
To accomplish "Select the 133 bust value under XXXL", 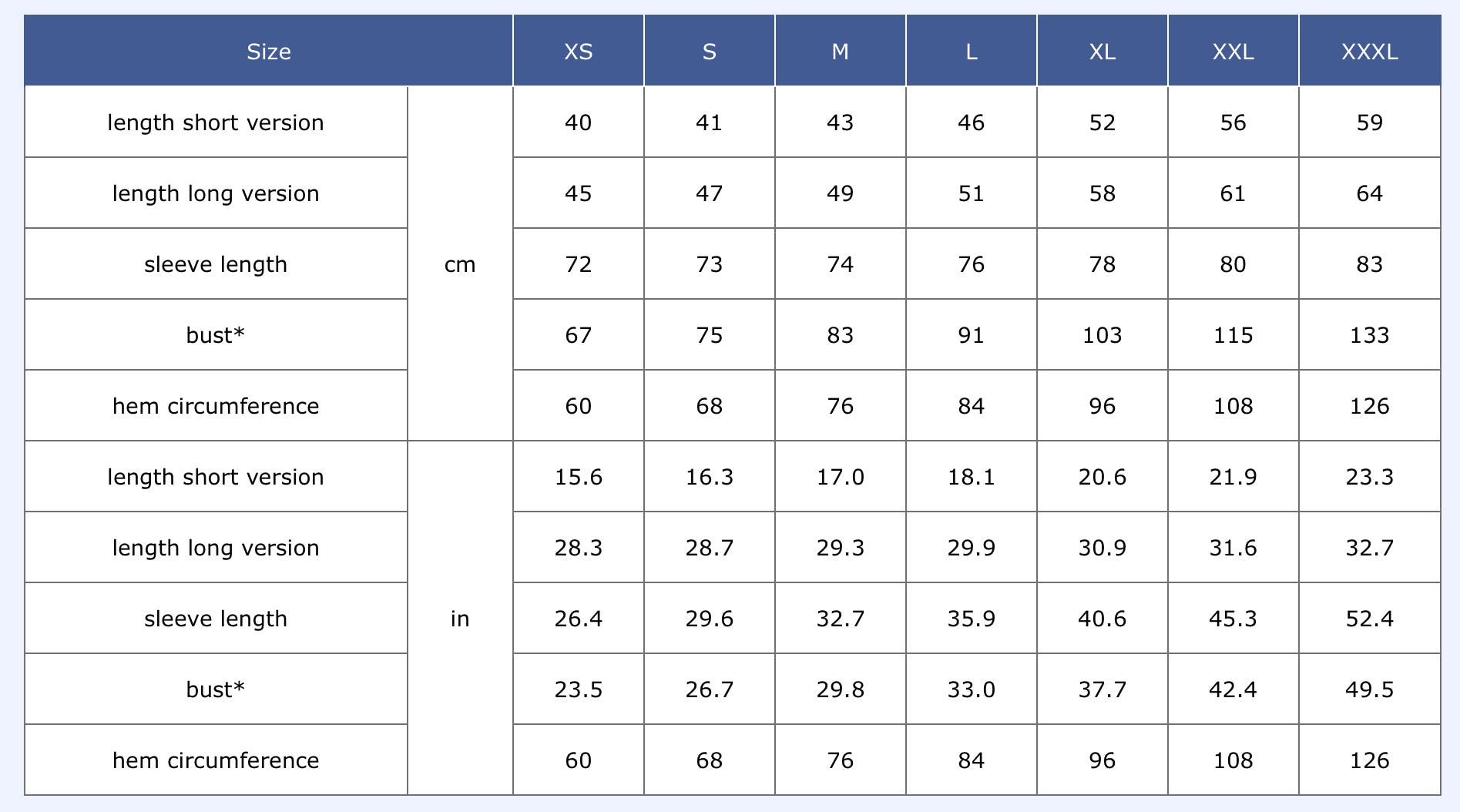I will [1369, 335].
